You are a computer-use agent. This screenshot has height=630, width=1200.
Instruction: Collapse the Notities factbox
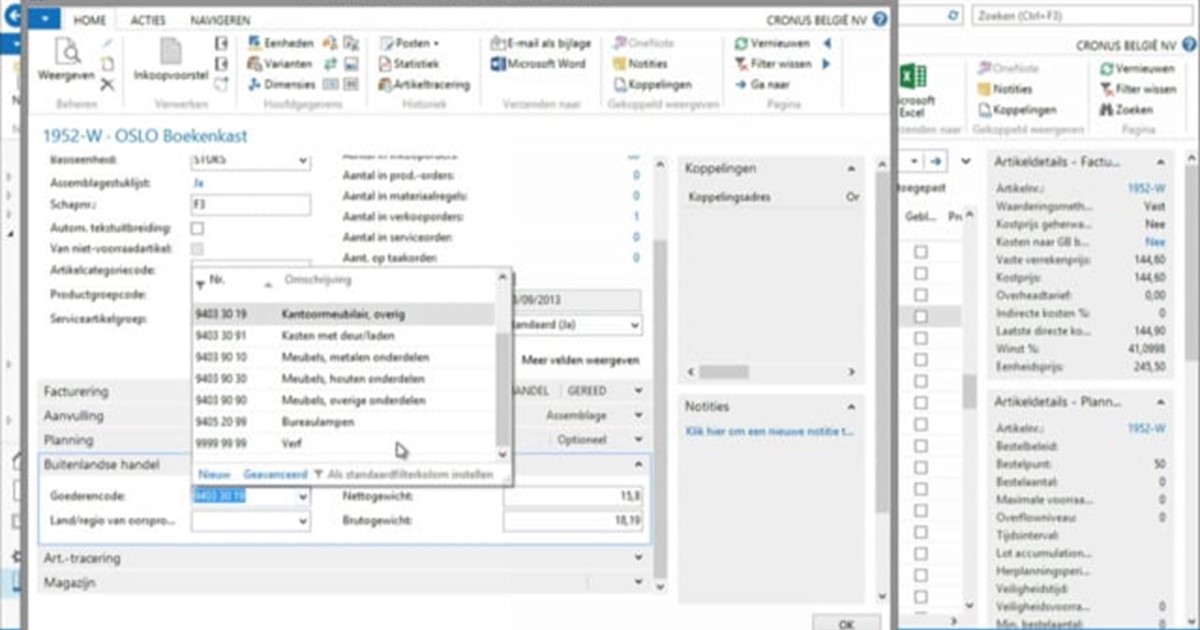851,407
